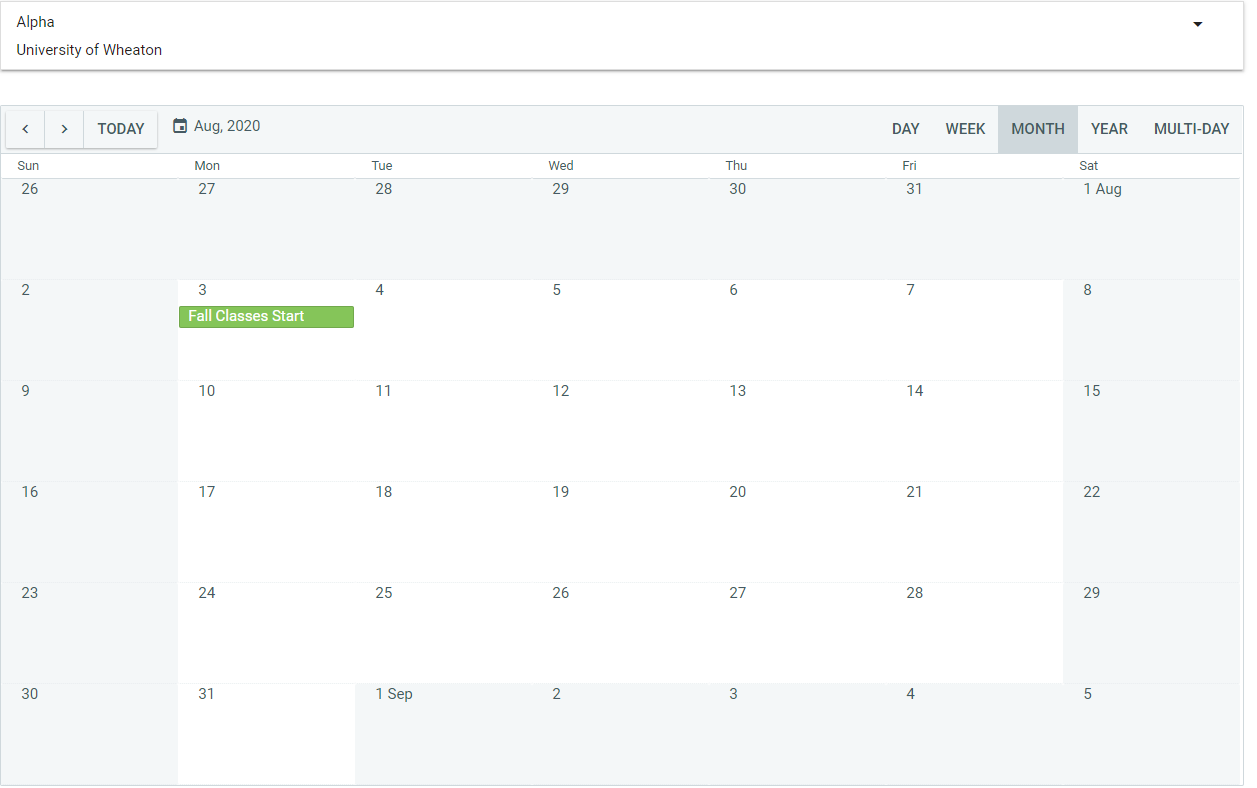
Task: Go to the previous month using left chevron
Action: (26, 129)
